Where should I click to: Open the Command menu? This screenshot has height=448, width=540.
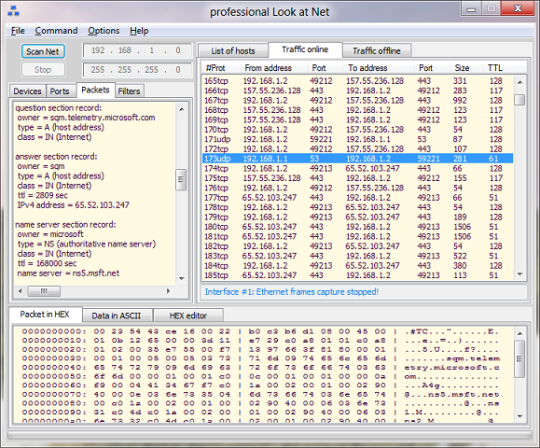coord(56,31)
